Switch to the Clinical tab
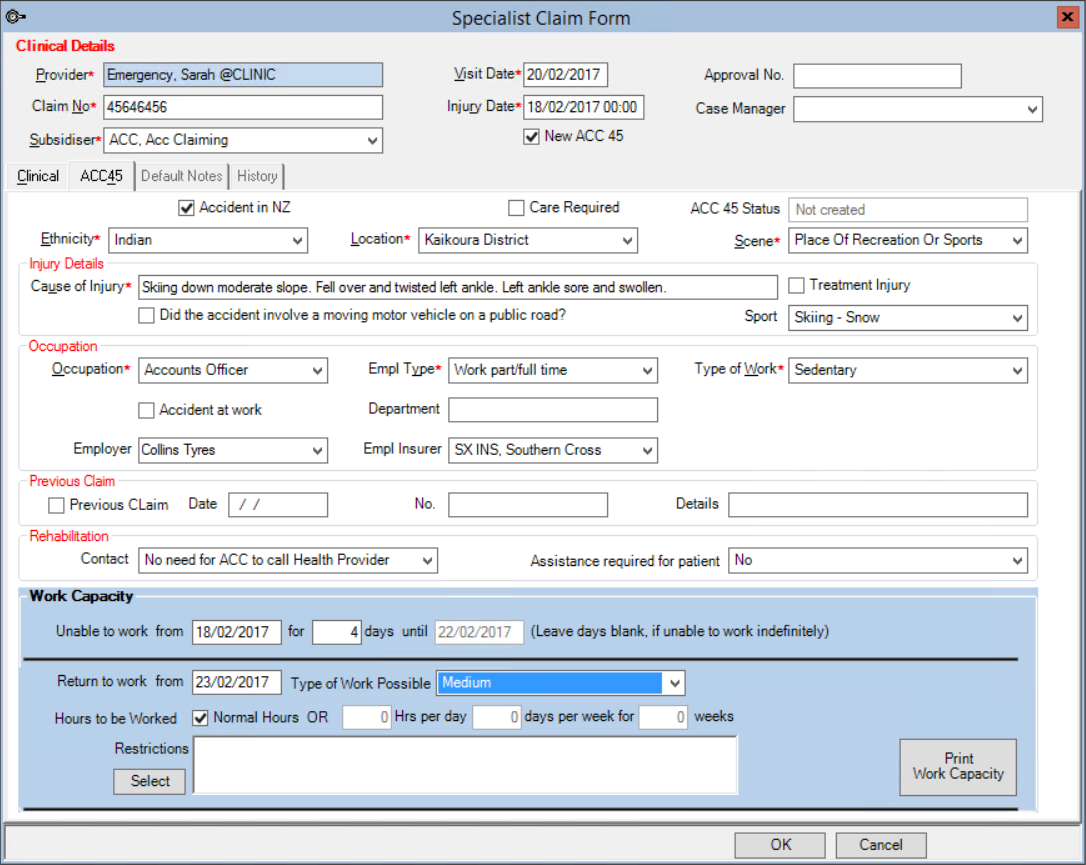Screen dimensions: 1086x865 [38, 177]
